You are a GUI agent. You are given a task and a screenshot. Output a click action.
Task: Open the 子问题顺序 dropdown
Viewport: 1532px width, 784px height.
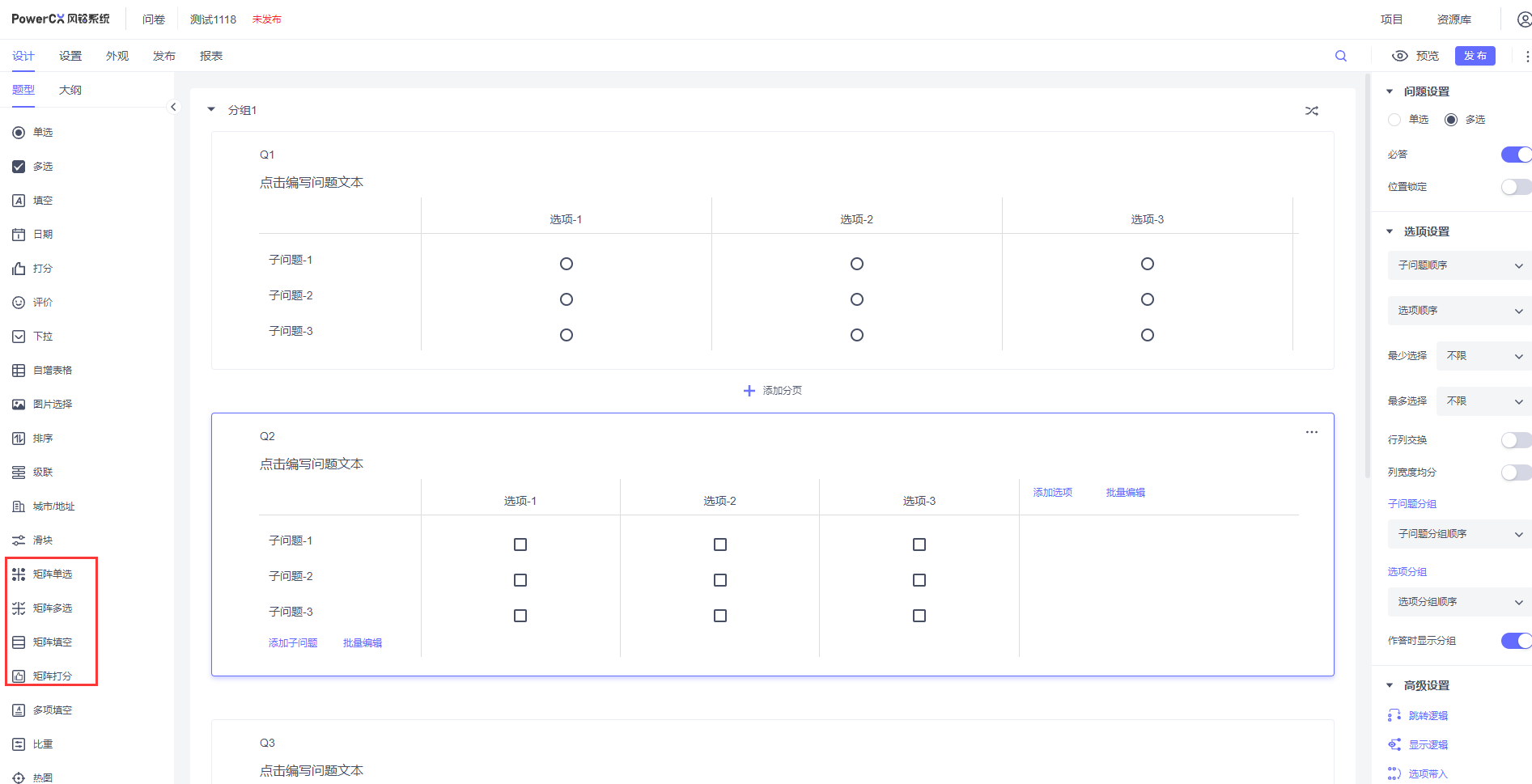1459,265
